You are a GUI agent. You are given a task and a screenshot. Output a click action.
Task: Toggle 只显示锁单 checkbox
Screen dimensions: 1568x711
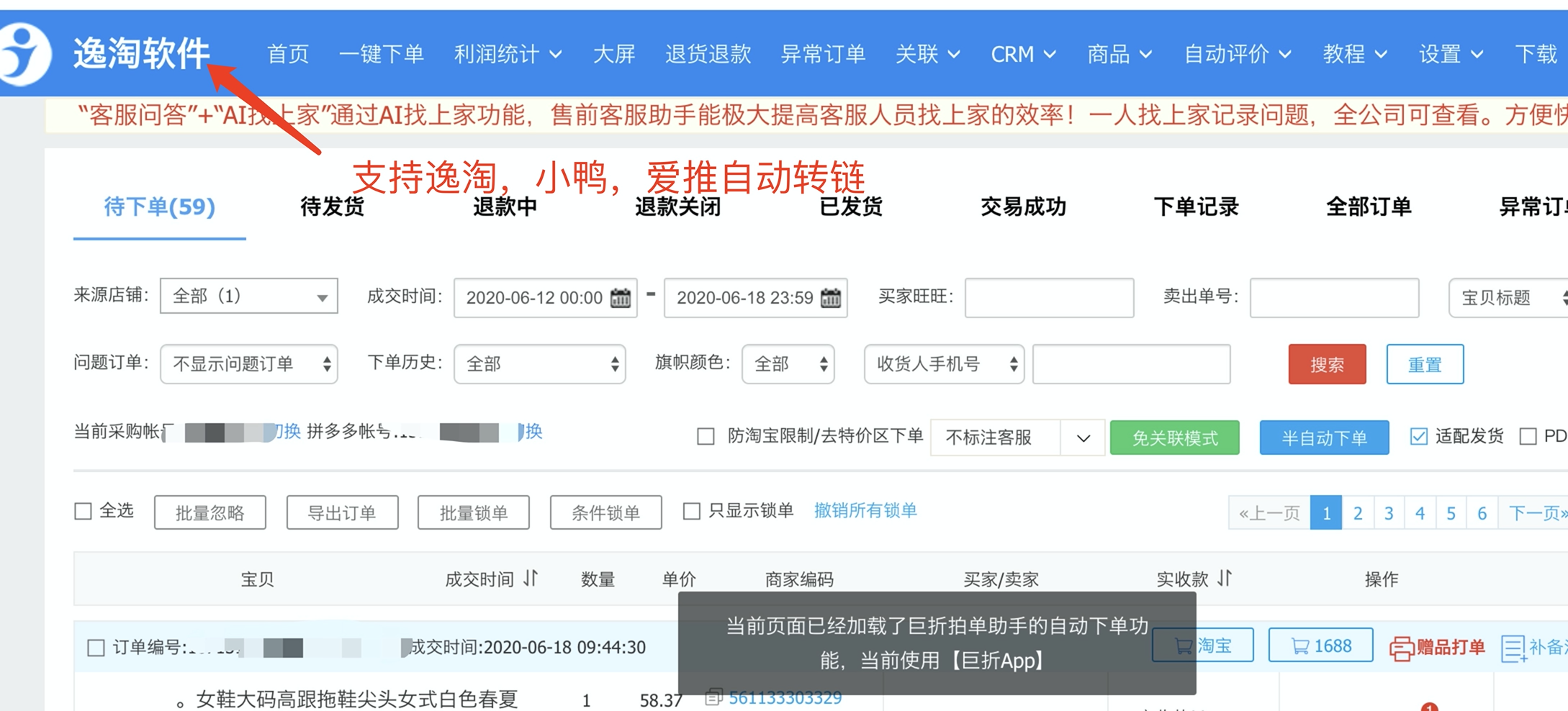[691, 511]
